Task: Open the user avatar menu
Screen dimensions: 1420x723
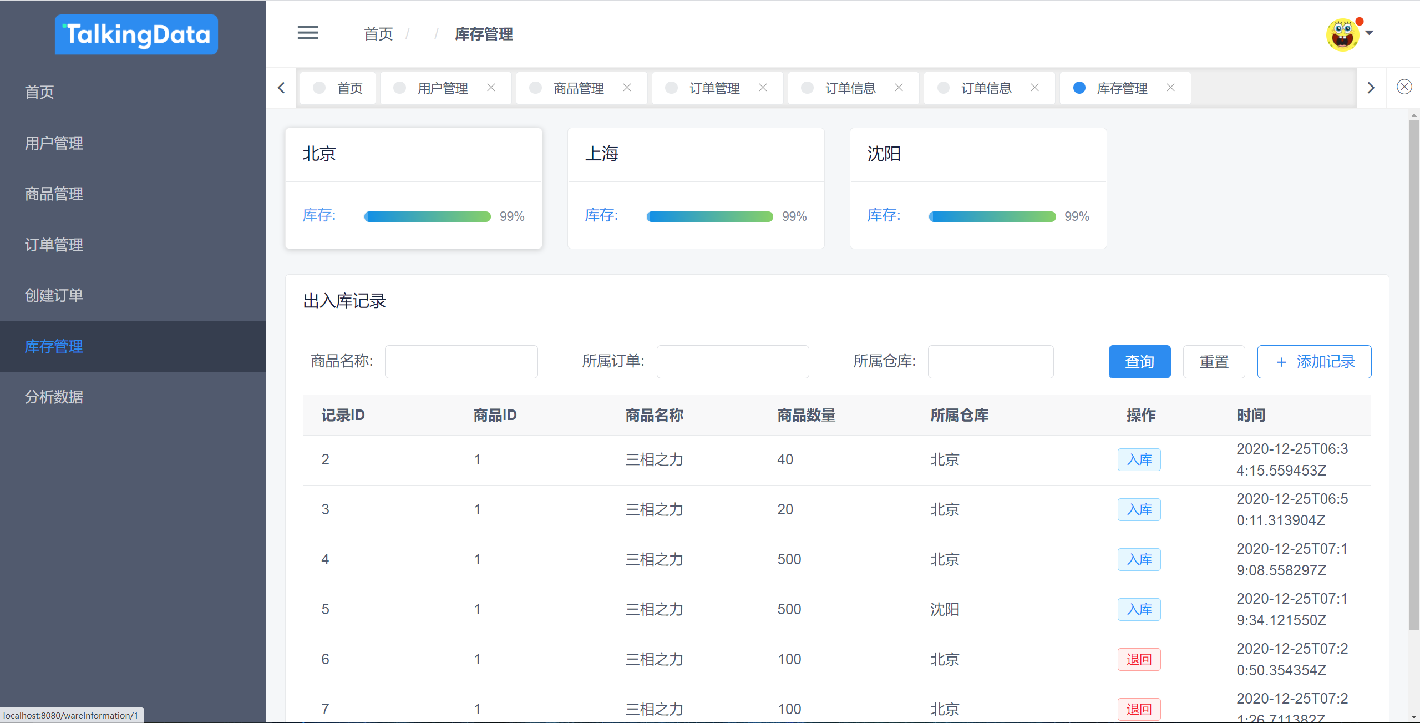Action: pos(1343,34)
